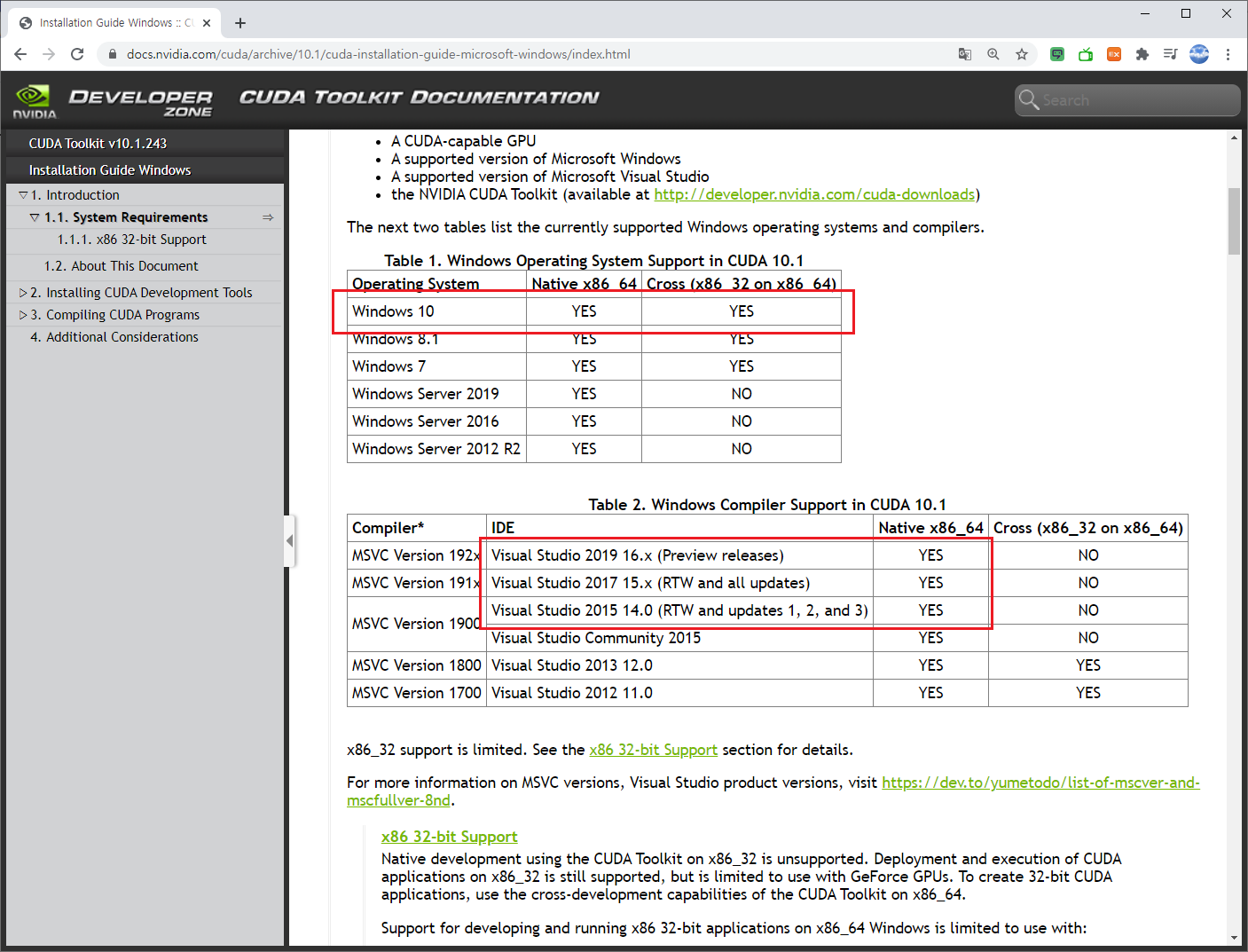1248x952 pixels.
Task: Click the Windows 7 table cell
Action: pos(436,366)
